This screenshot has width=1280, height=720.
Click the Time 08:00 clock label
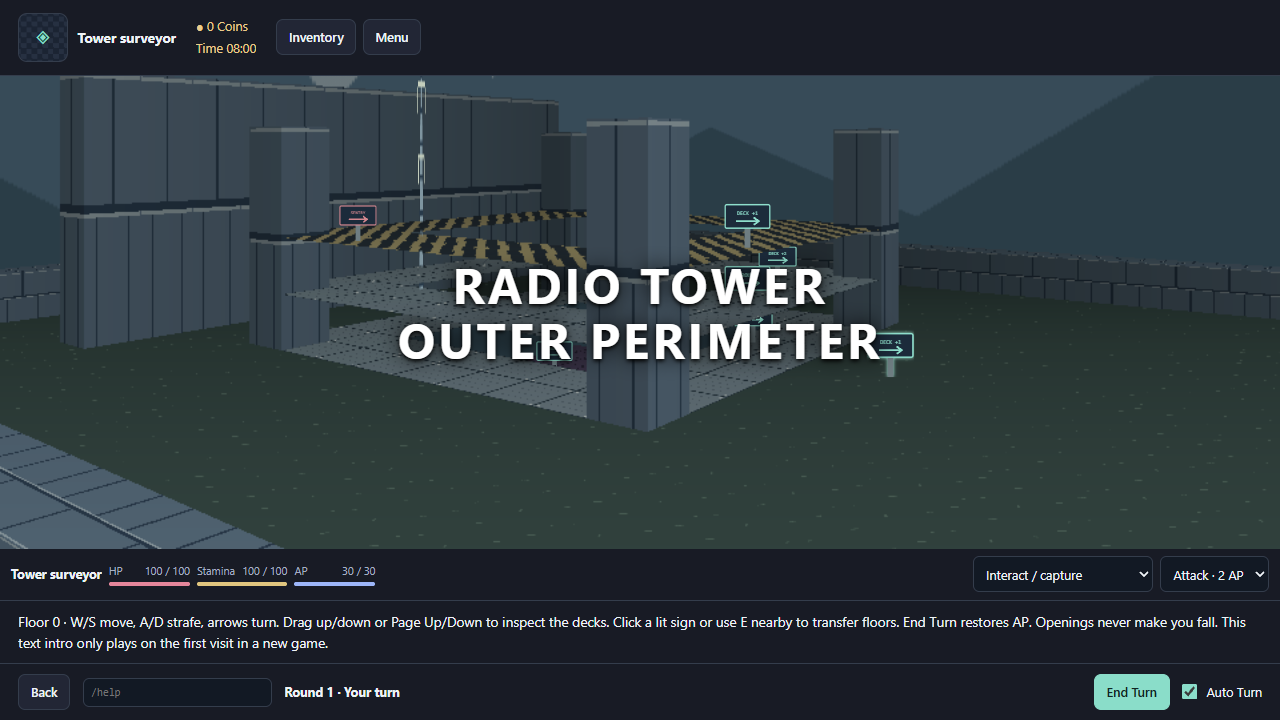pos(226,48)
